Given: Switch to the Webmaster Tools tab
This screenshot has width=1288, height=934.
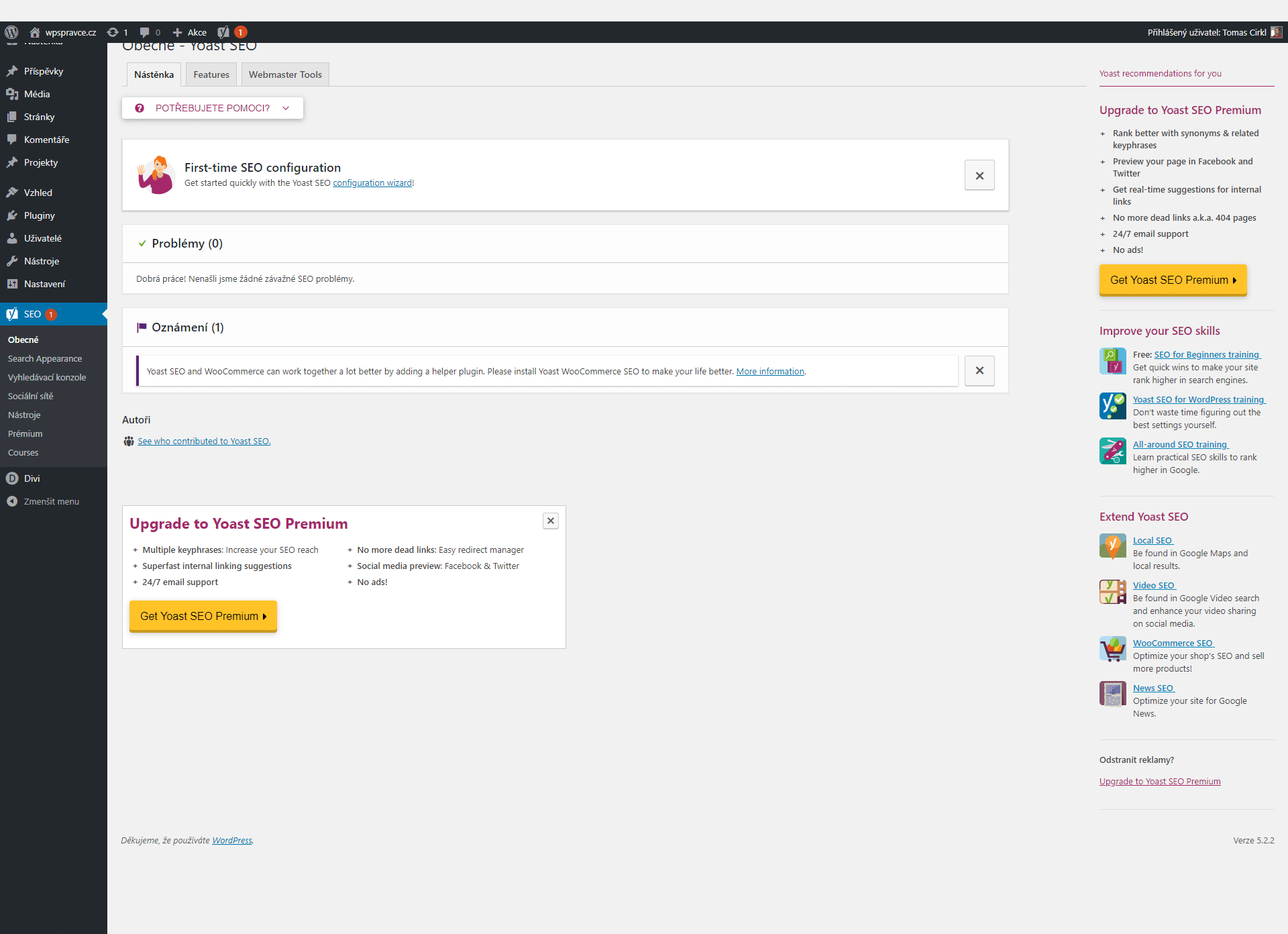Looking at the screenshot, I should 285,74.
